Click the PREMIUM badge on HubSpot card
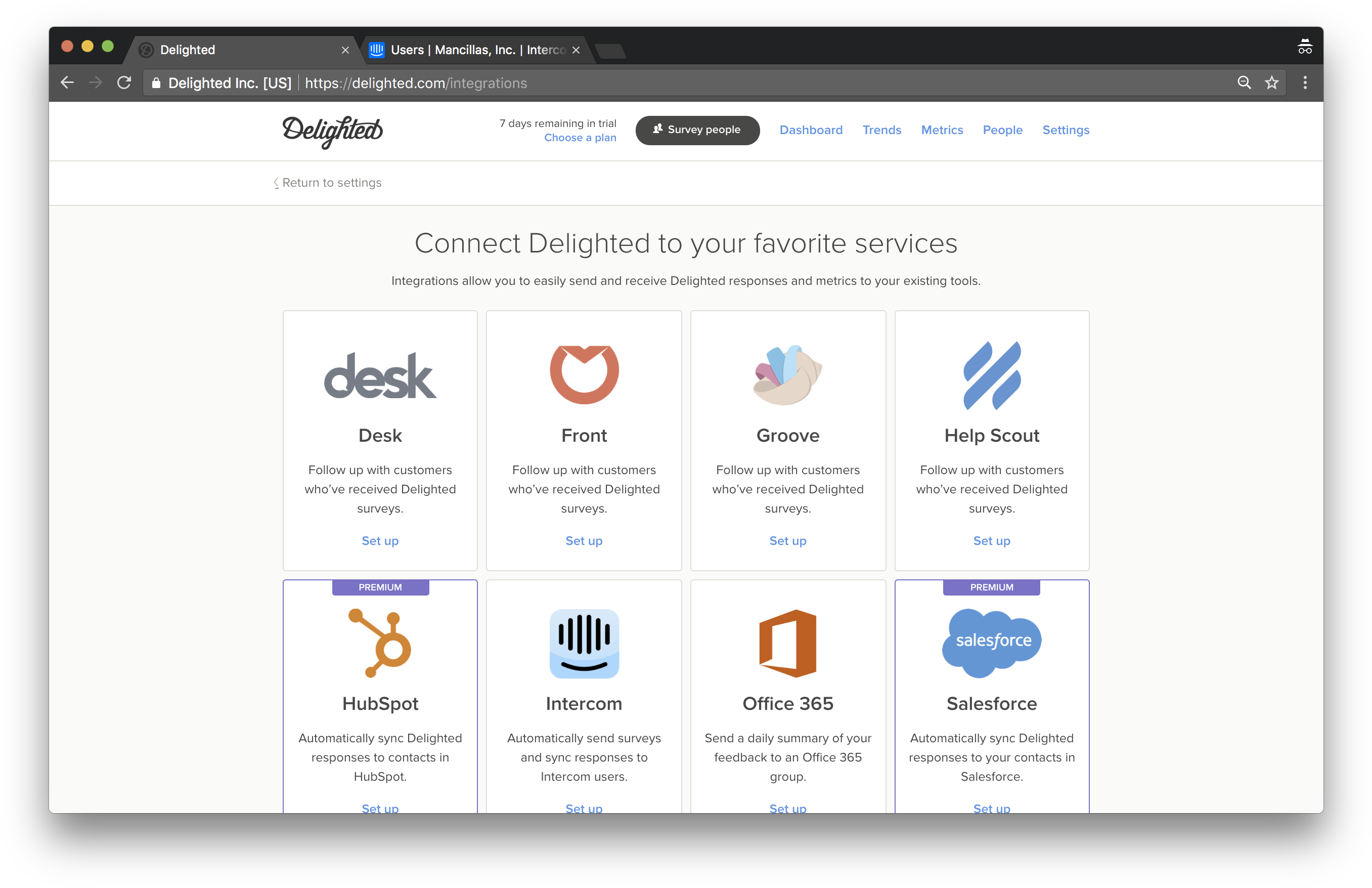Viewport: 1372px width, 888px height. (380, 587)
